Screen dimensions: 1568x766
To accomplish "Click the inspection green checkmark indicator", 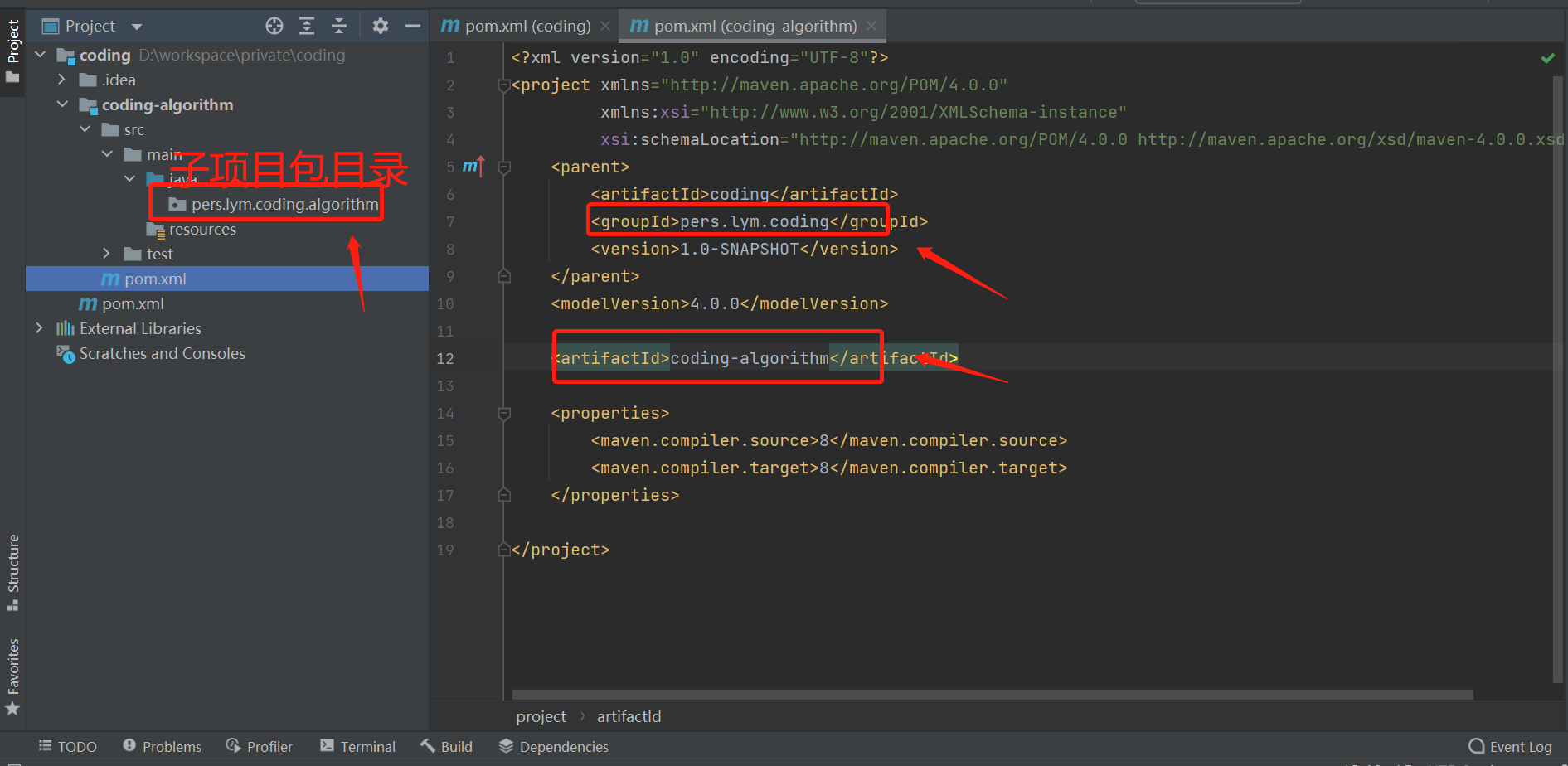I will click(1547, 58).
